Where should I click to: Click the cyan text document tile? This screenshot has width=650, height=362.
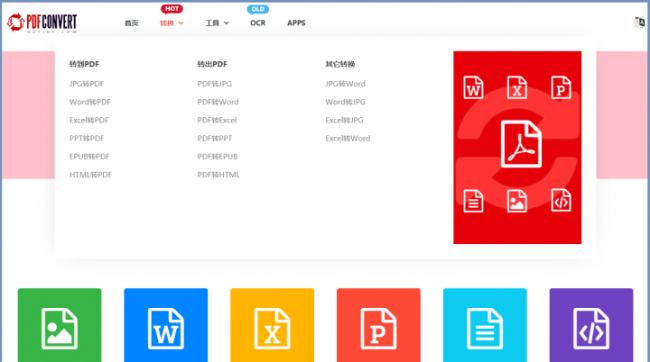click(485, 325)
